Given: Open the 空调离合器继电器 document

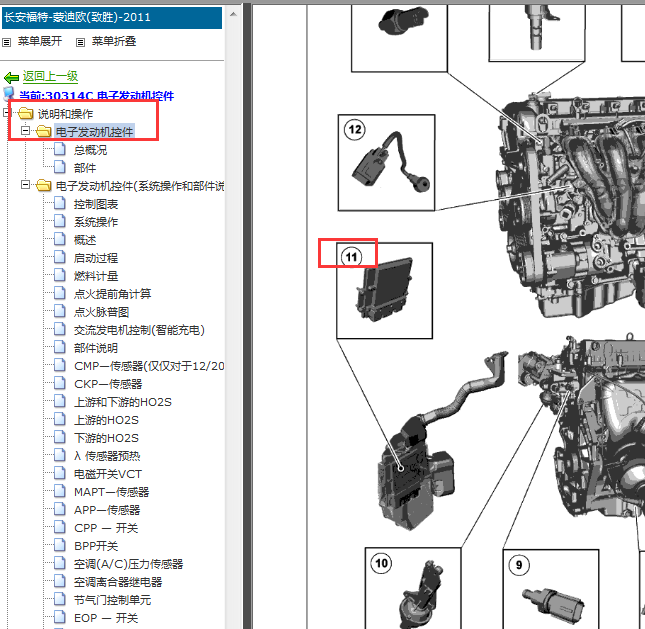Looking at the screenshot, I should pyautogui.click(x=118, y=582).
